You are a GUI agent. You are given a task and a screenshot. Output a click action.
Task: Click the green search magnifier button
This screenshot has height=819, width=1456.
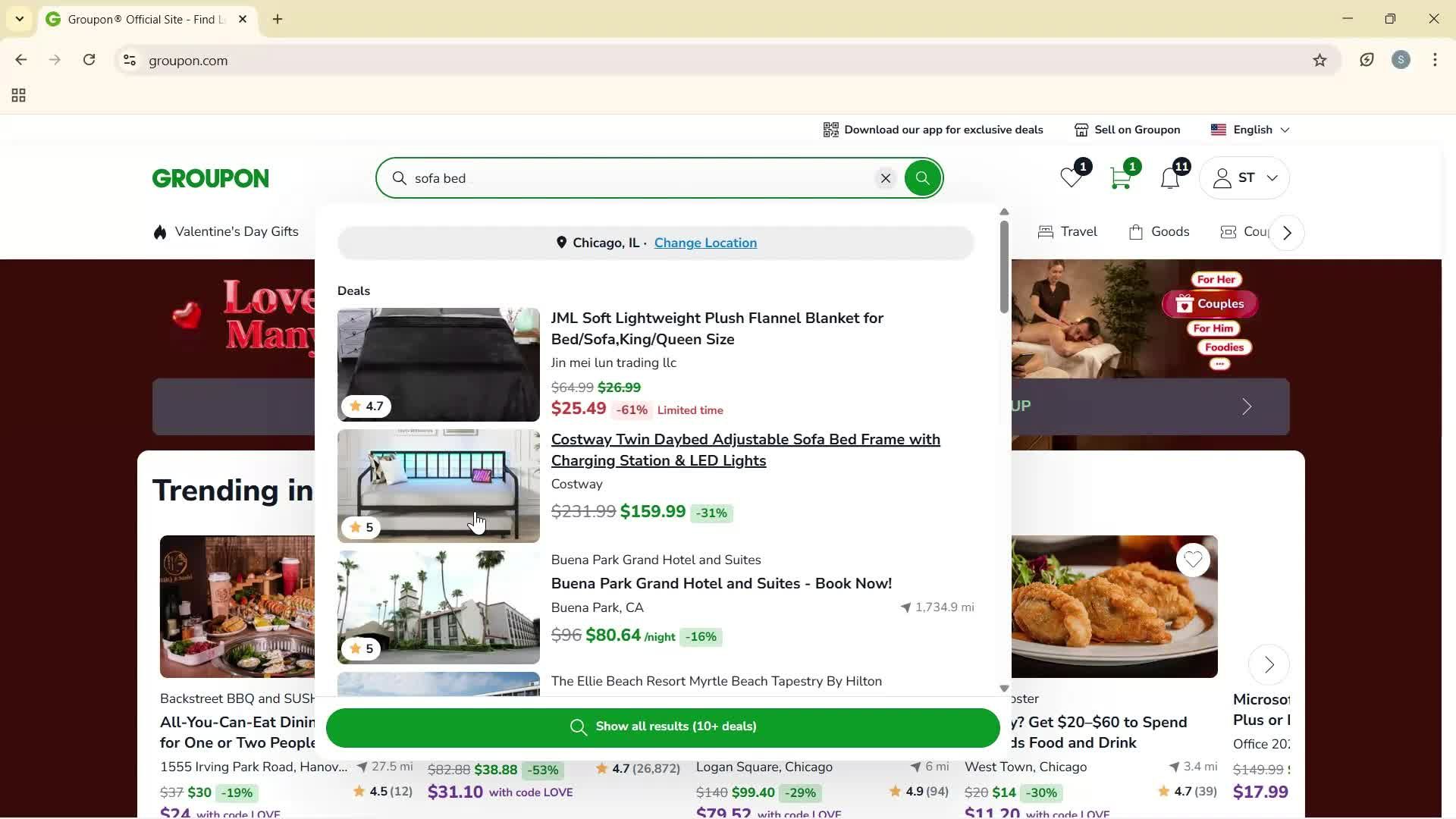922,177
